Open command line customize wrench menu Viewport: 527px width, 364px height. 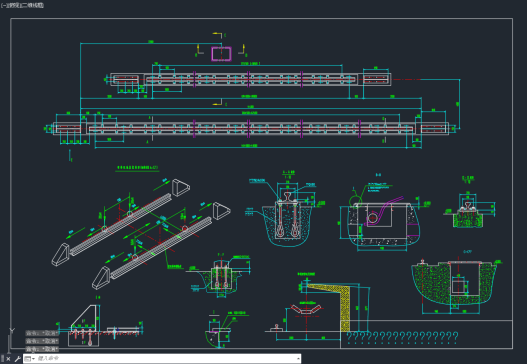click(17, 359)
